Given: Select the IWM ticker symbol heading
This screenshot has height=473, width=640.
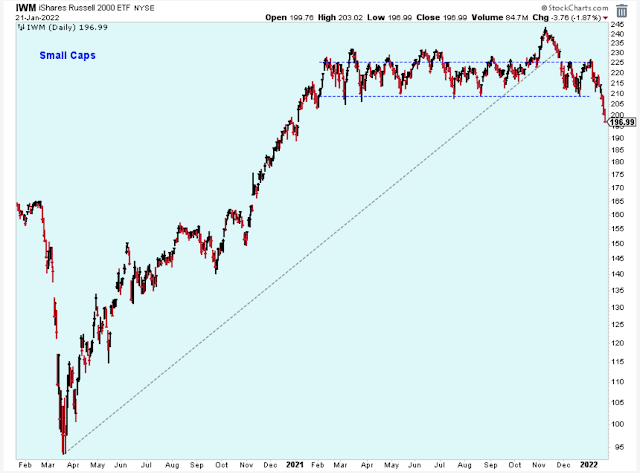Looking at the screenshot, I should 25,8.
